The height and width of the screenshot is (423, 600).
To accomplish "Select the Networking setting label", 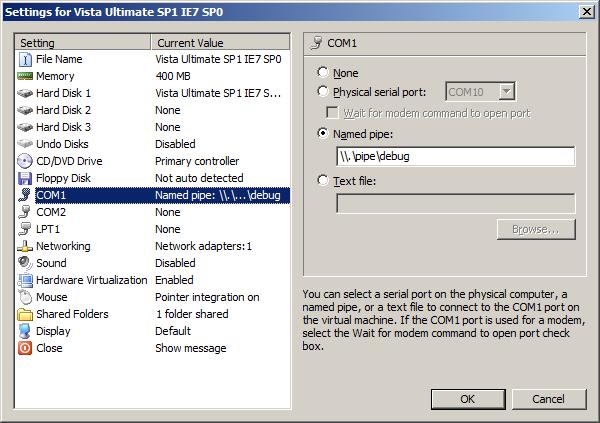I will click(x=63, y=246).
